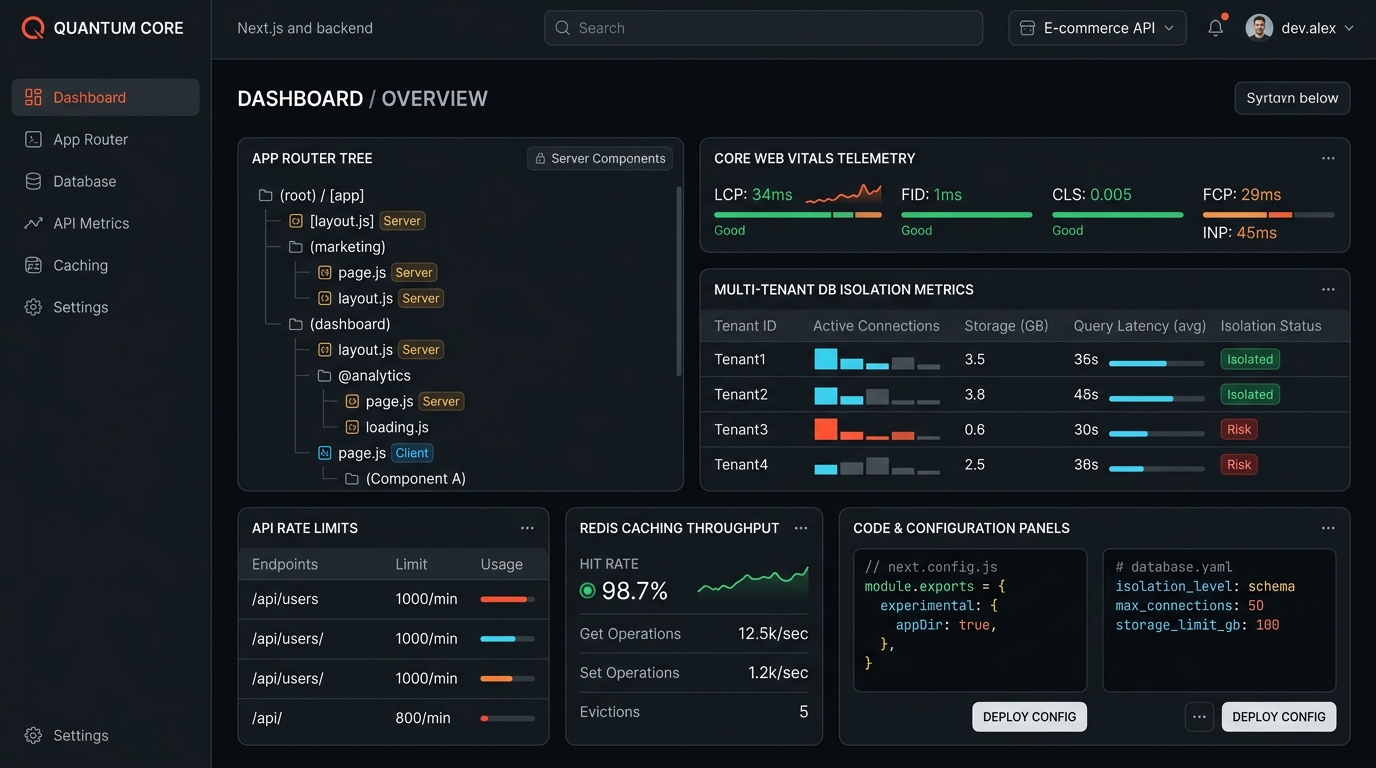Deploy config for next.config.js panel
1376x768 pixels.
coord(1029,717)
